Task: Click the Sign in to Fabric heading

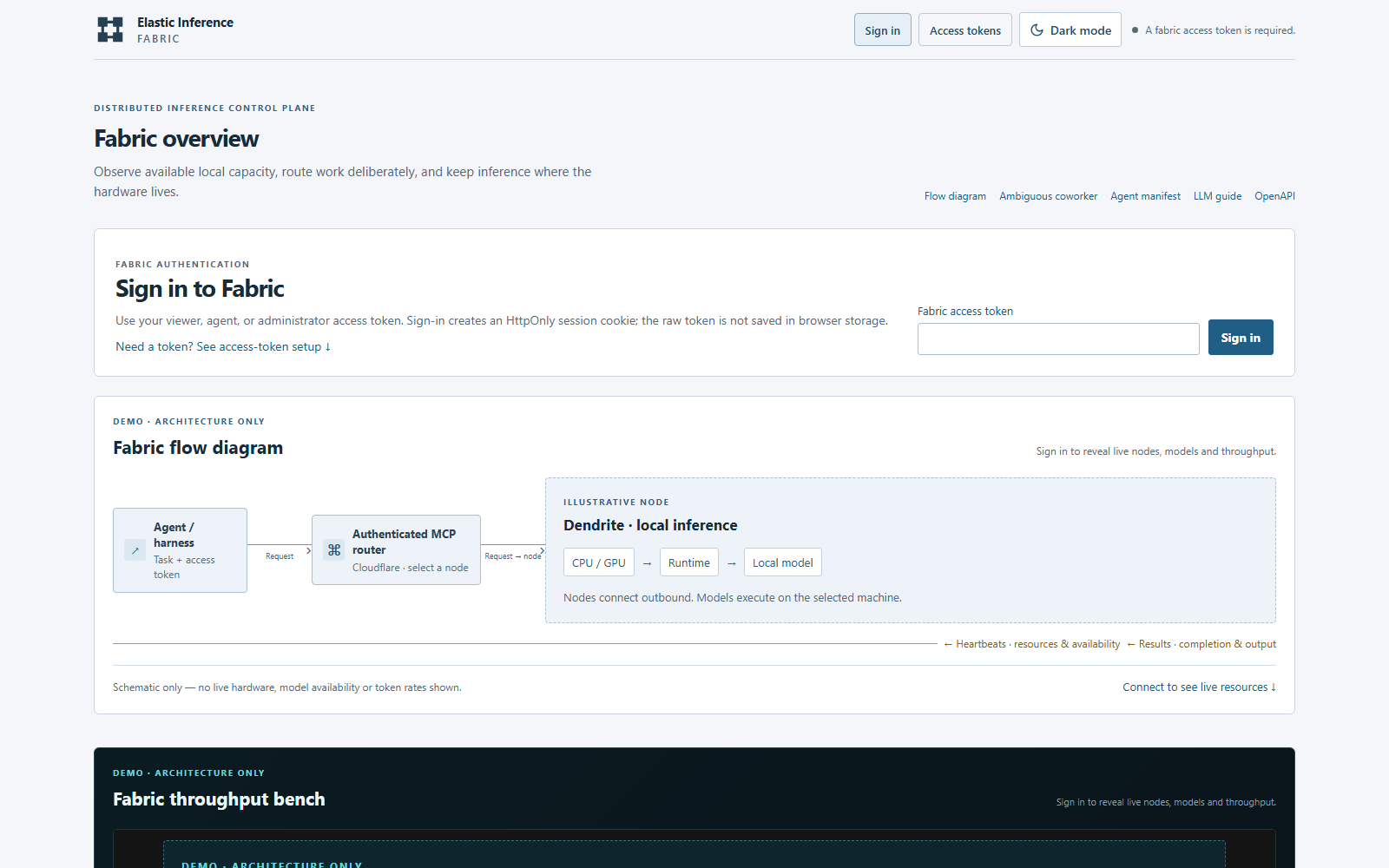Action: pos(200,289)
